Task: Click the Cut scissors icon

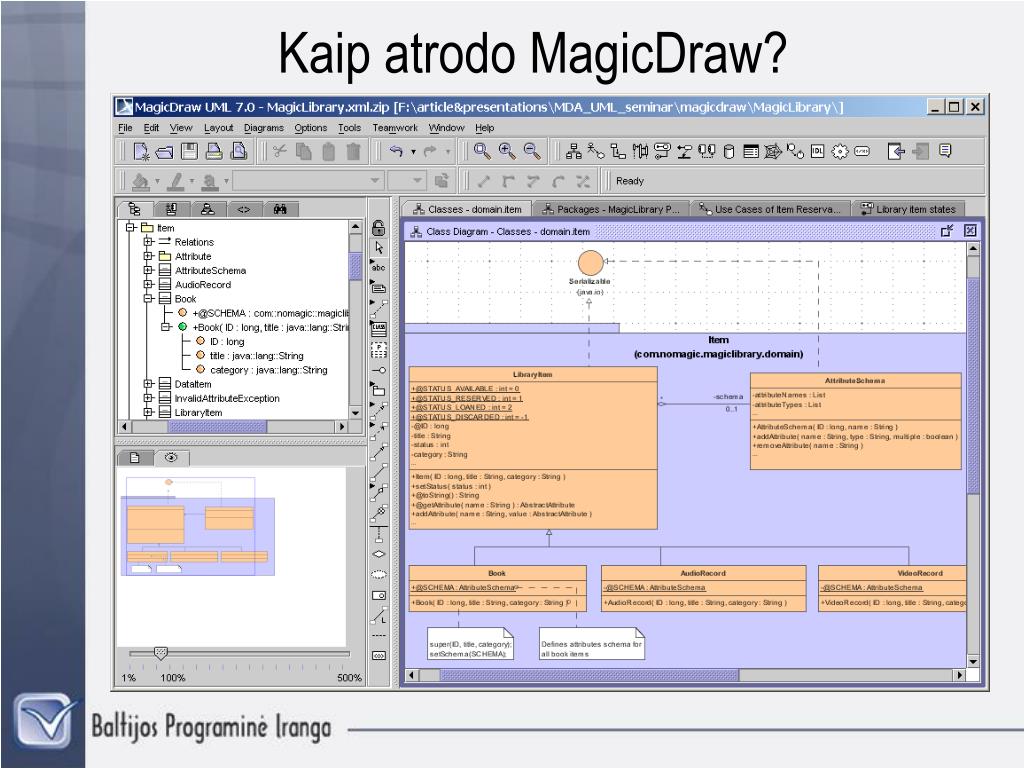Action: 280,152
